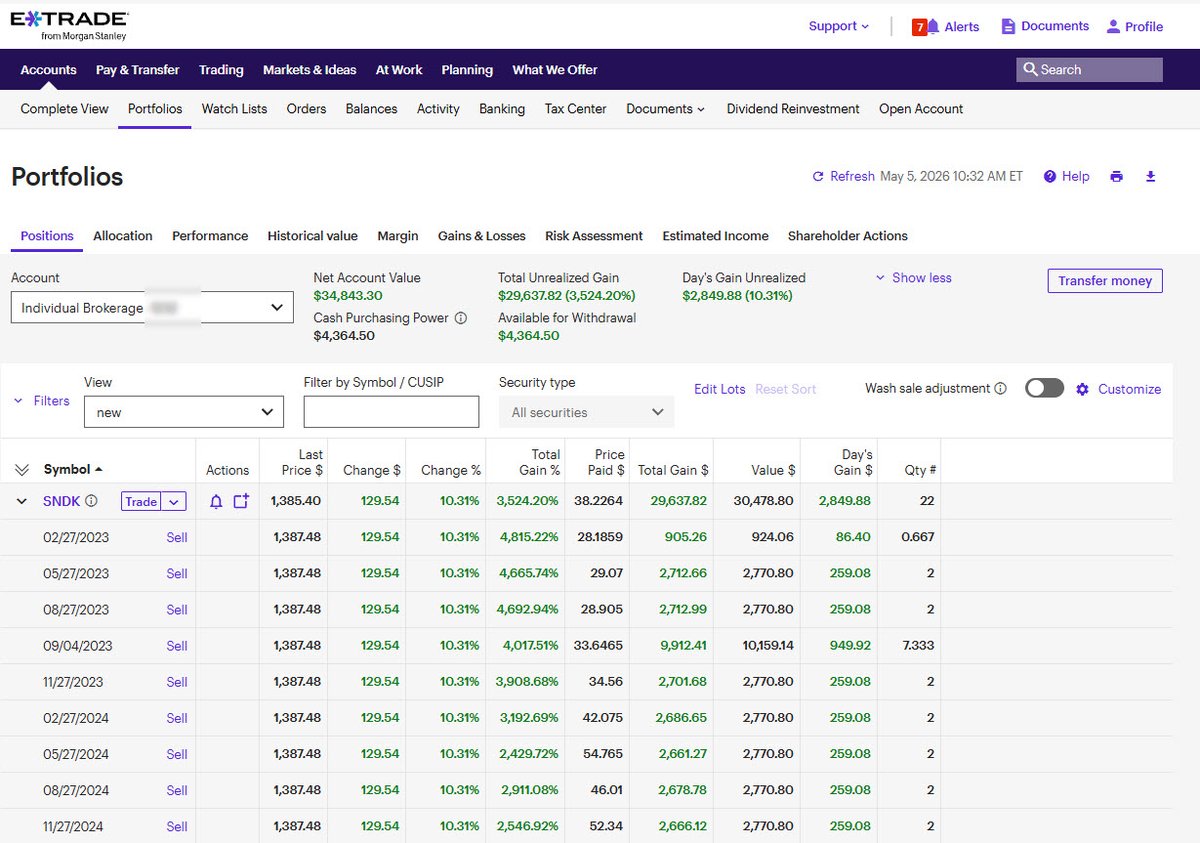Open the Profile user icon

pyautogui.click(x=1113, y=26)
